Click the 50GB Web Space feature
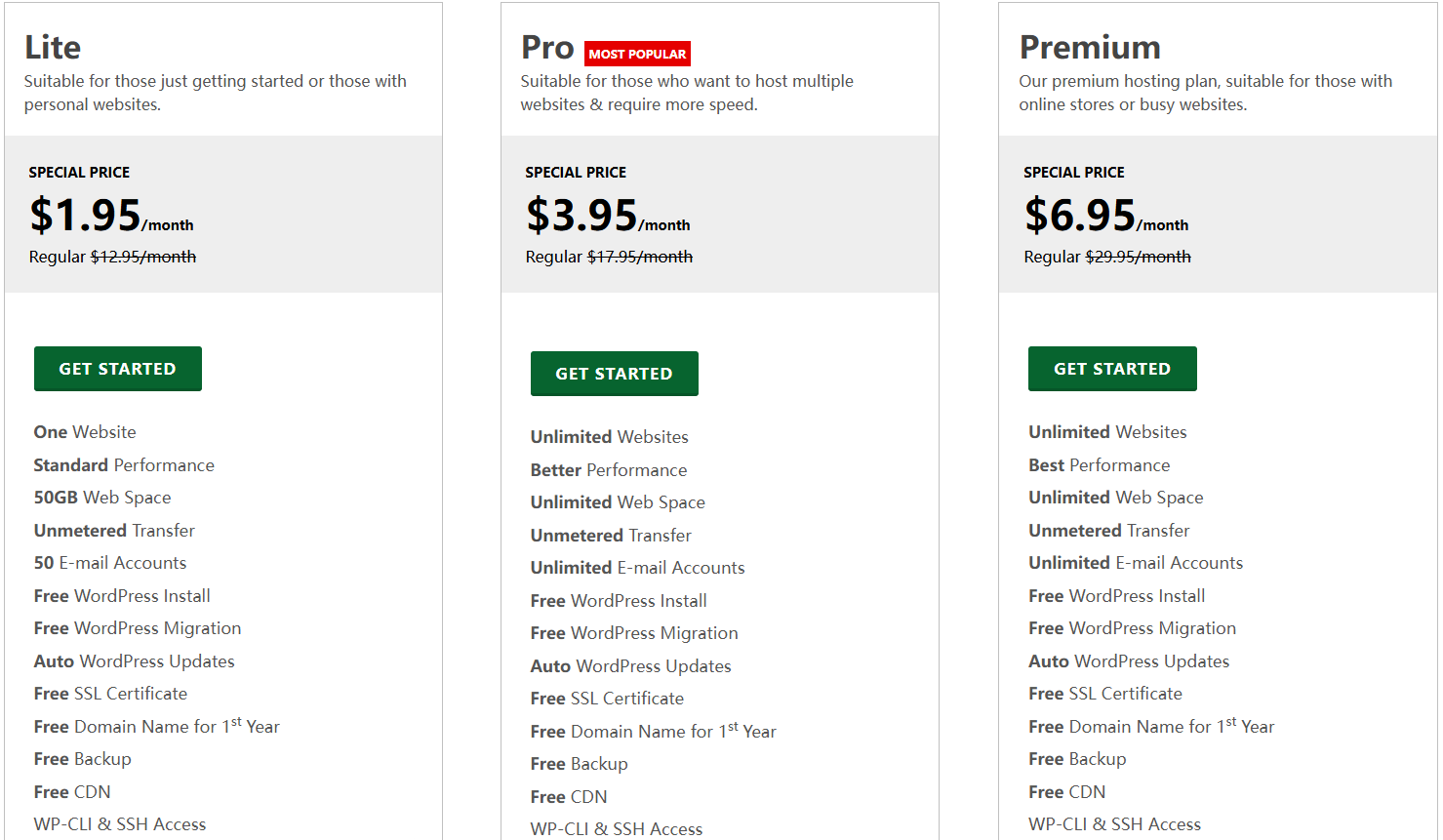 pyautogui.click(x=102, y=498)
